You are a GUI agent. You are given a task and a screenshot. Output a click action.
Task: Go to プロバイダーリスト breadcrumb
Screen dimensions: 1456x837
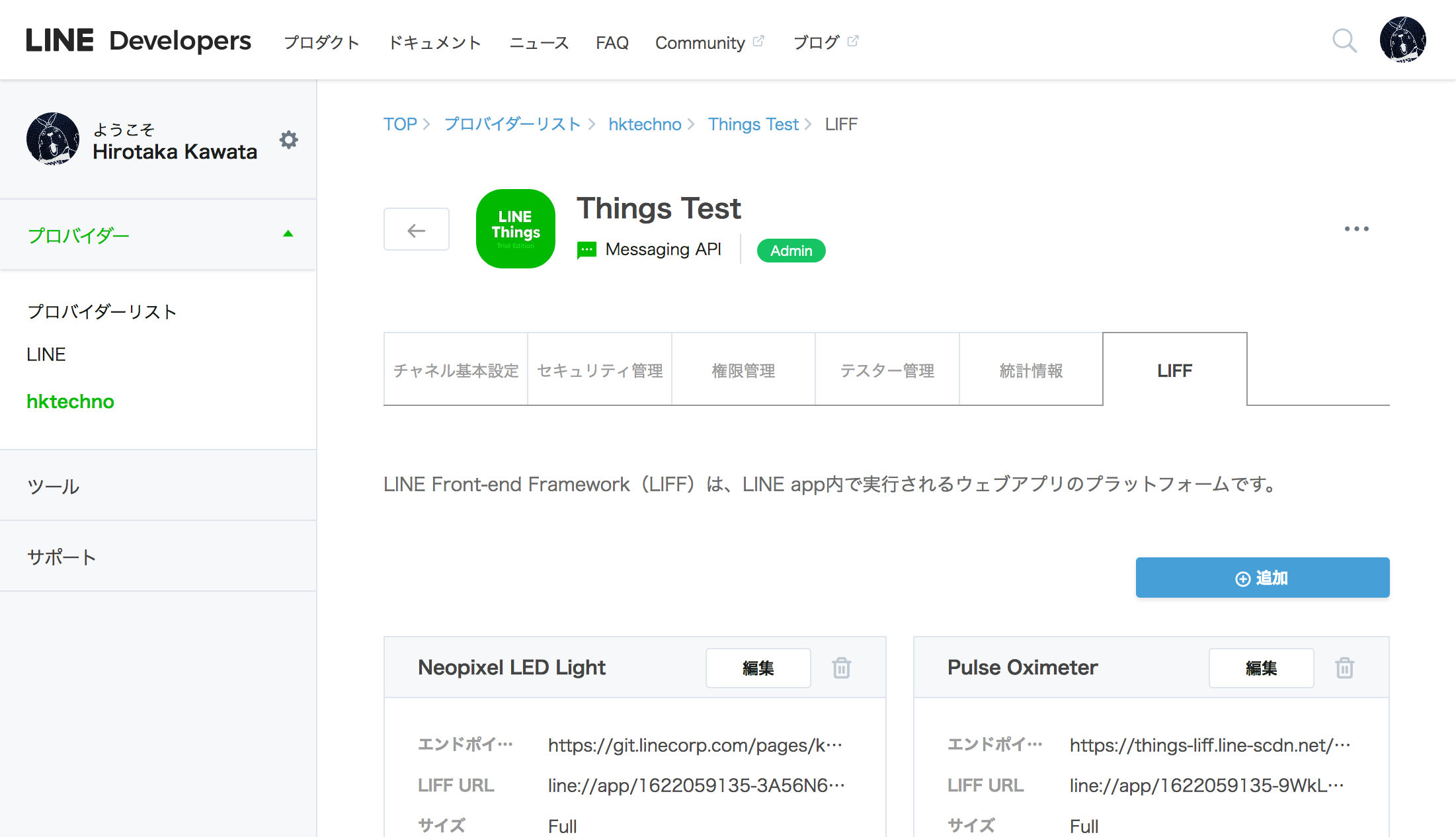(512, 124)
